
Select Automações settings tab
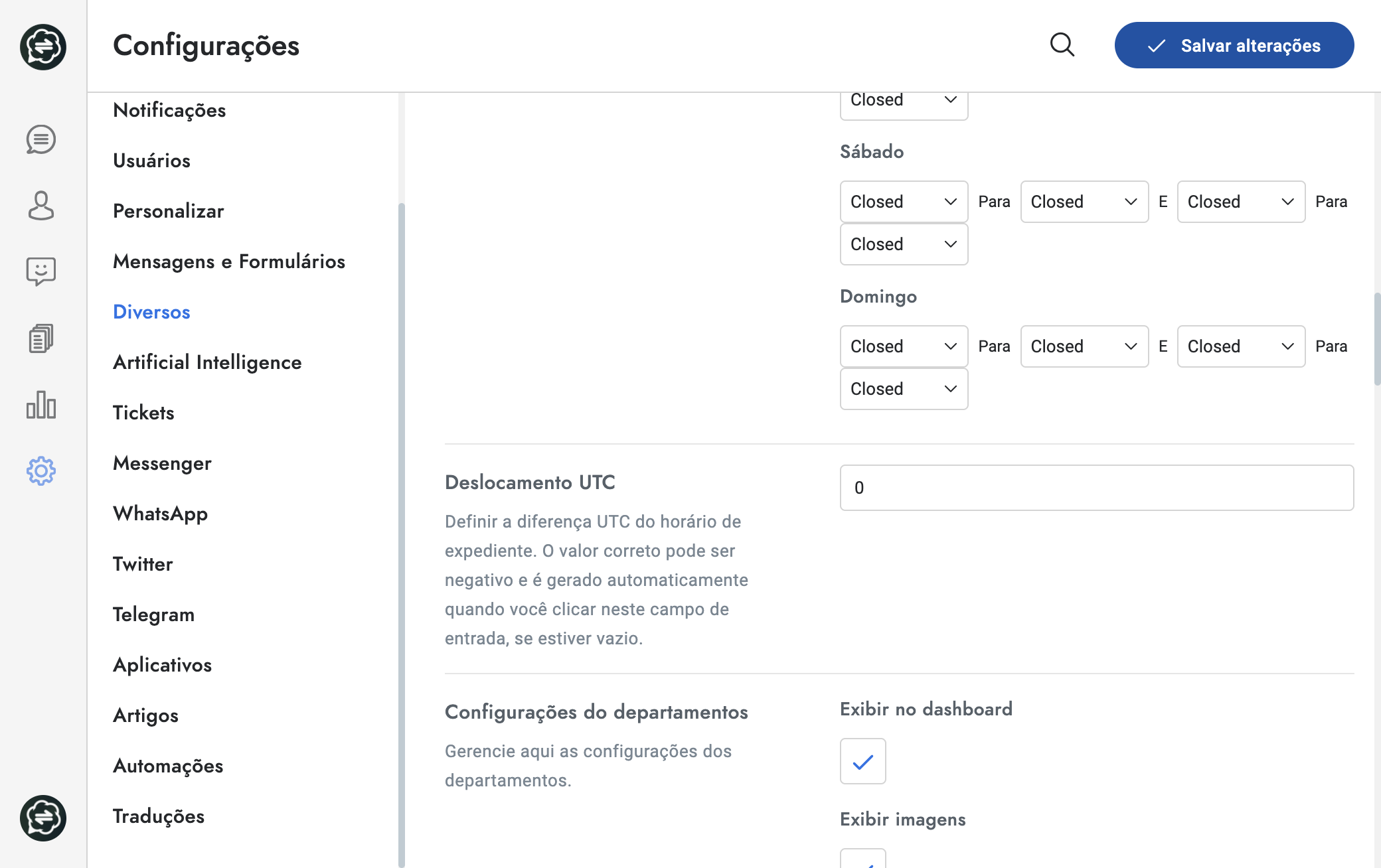168,766
